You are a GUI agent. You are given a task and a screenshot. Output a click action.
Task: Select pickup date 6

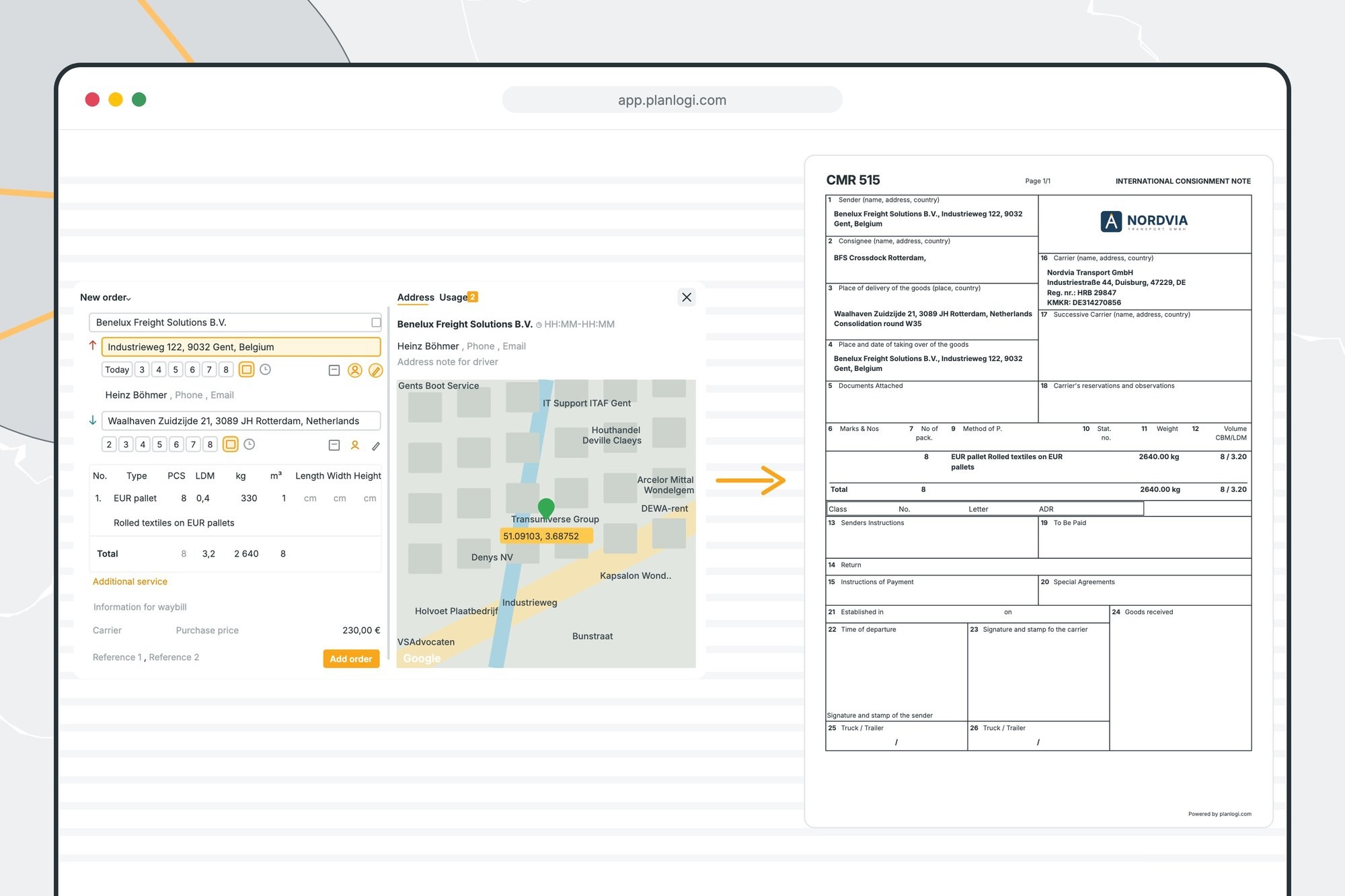click(x=192, y=370)
